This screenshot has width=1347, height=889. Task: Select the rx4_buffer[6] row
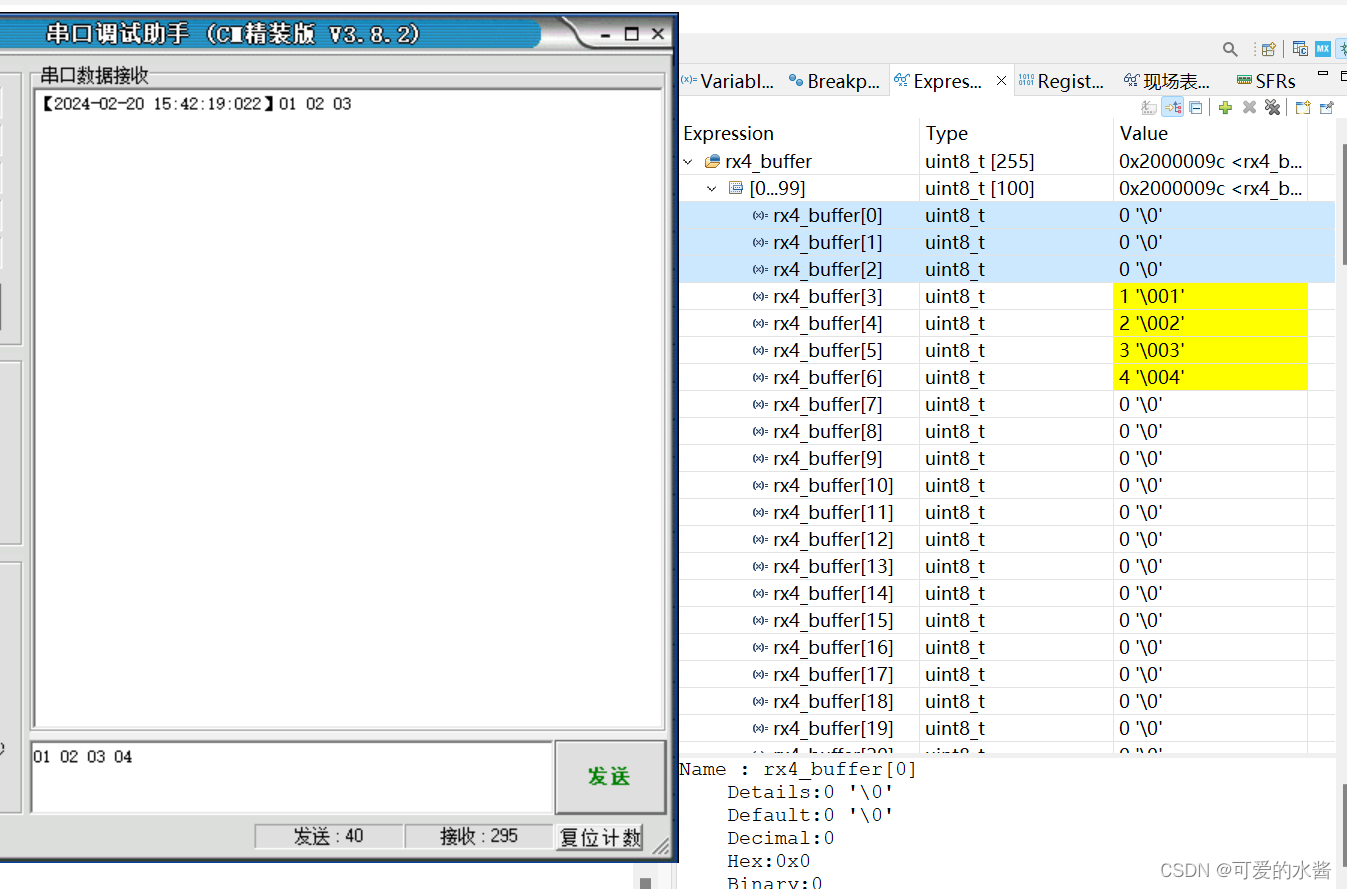click(x=1007, y=378)
